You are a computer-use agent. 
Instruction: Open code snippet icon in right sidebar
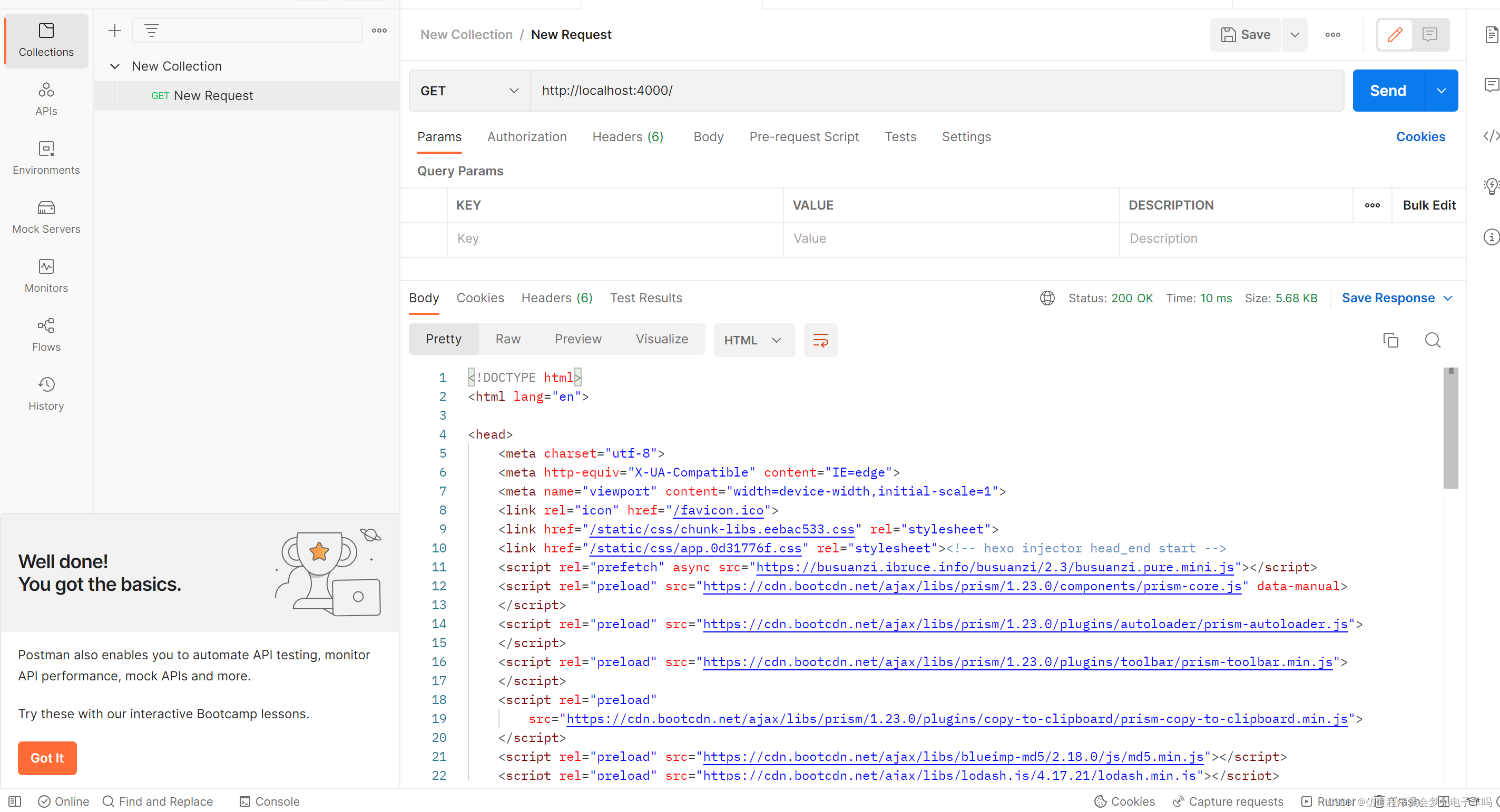[x=1491, y=136]
